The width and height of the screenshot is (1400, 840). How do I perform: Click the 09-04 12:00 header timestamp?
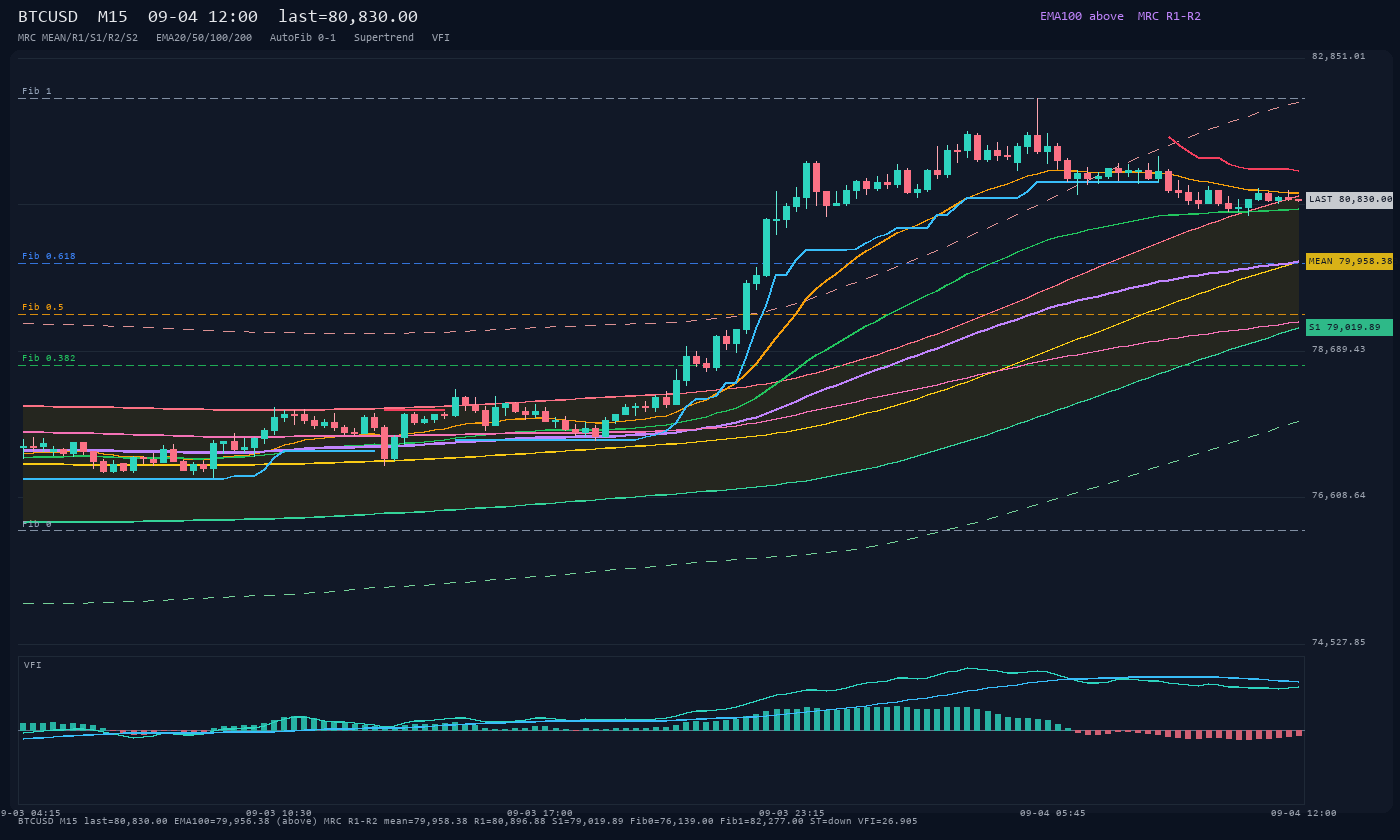click(x=202, y=17)
